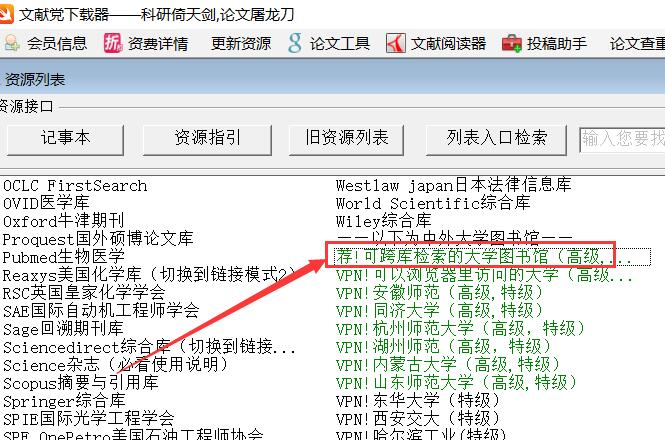Click the 资费详情 discount icon
This screenshot has height=440, width=665.
click(x=112, y=43)
